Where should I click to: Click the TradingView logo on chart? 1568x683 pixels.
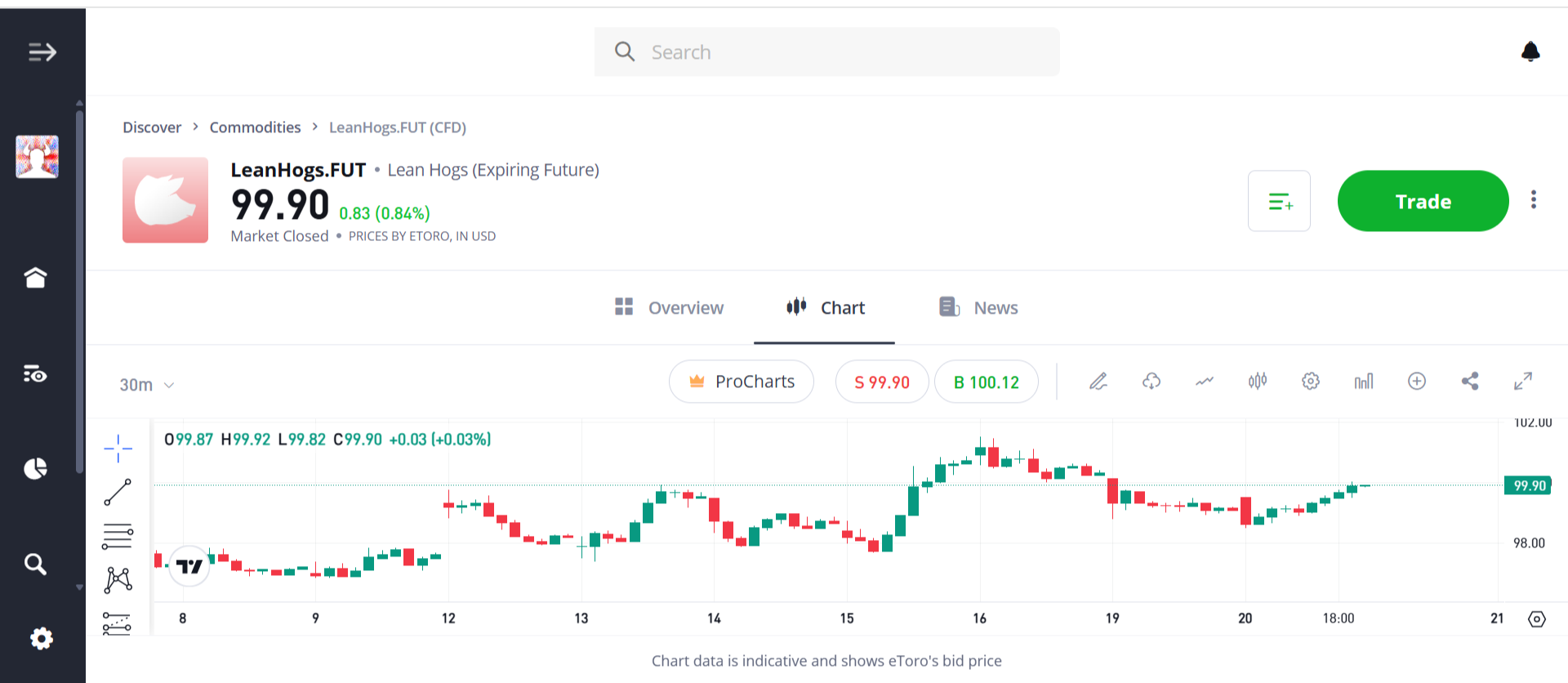point(189,566)
